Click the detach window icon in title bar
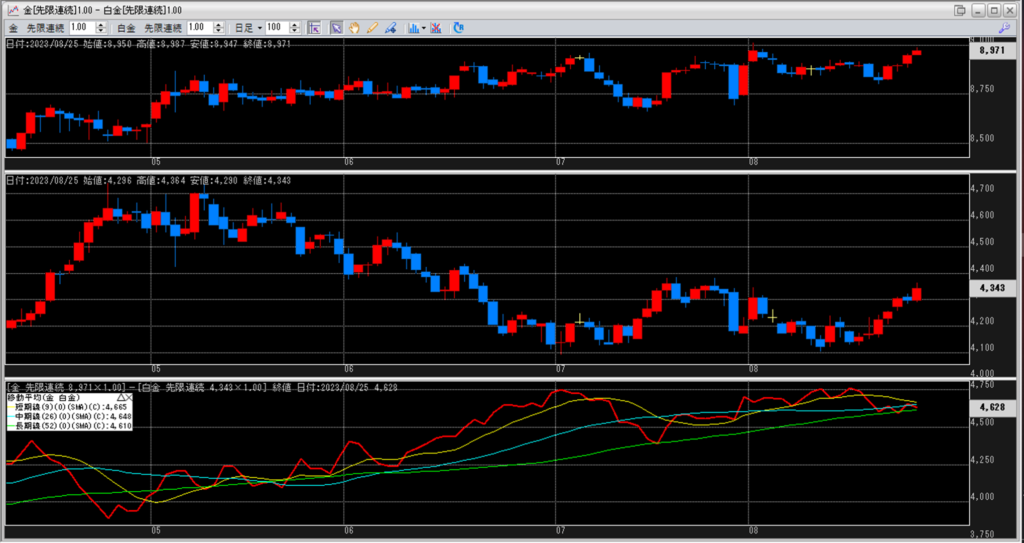Image resolution: width=1024 pixels, height=543 pixels. [960, 9]
